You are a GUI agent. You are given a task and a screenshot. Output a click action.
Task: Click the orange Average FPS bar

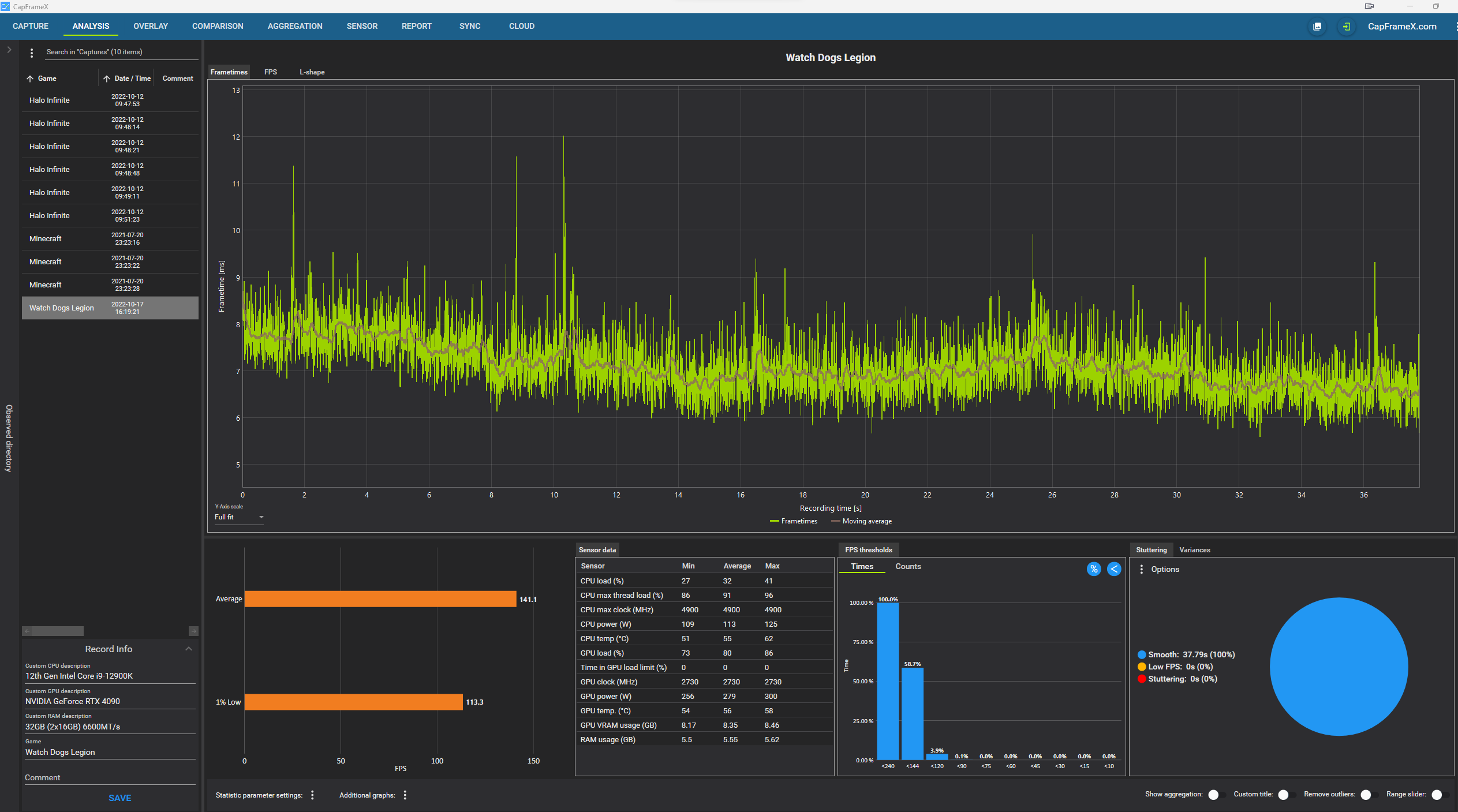pyautogui.click(x=380, y=599)
